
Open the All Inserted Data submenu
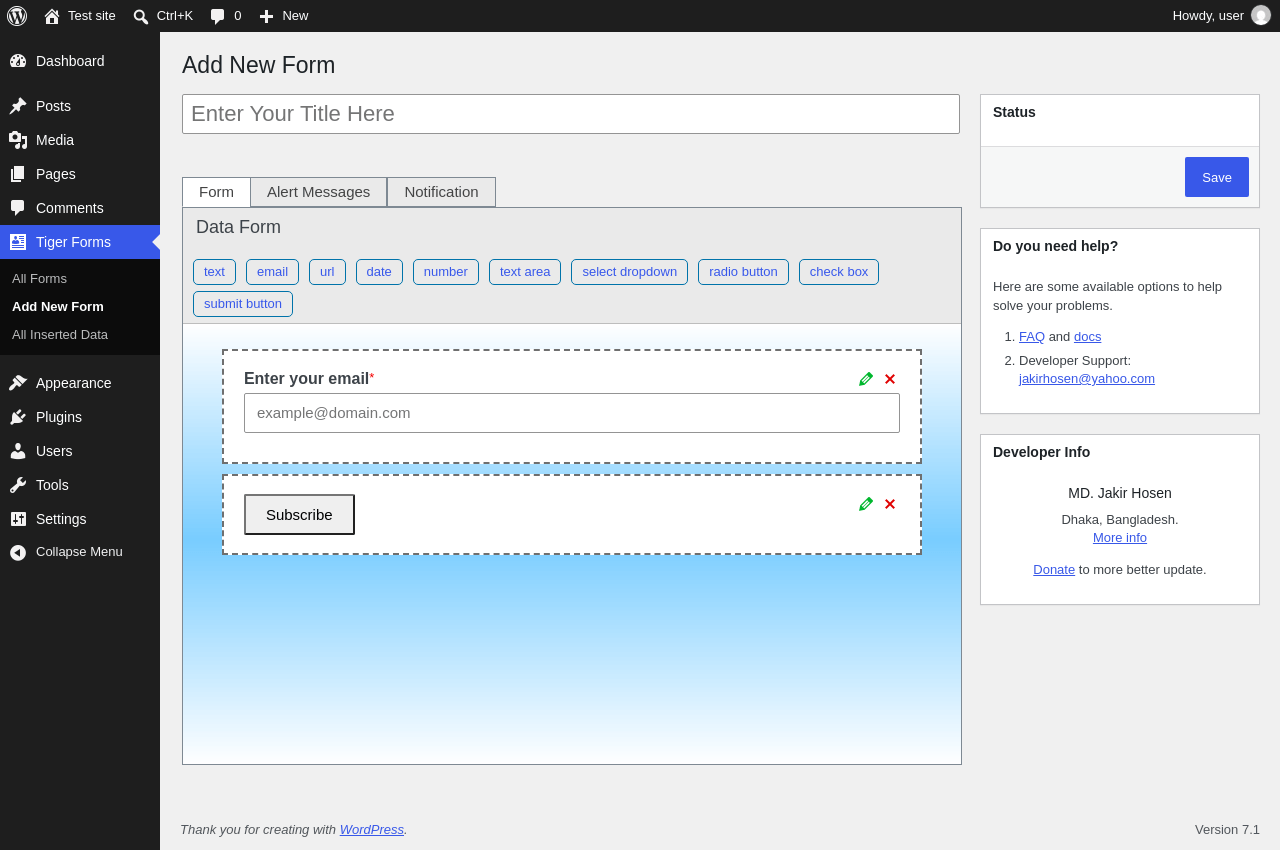point(60,335)
